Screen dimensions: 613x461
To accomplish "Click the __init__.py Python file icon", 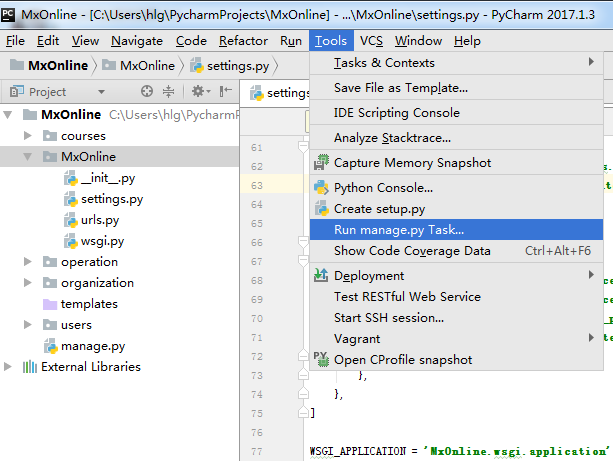I will 71,178.
